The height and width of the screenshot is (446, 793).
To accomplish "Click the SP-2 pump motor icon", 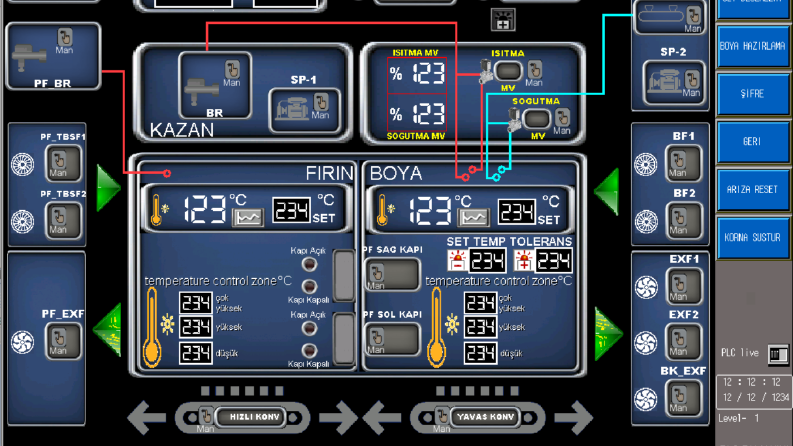I will tap(663, 82).
